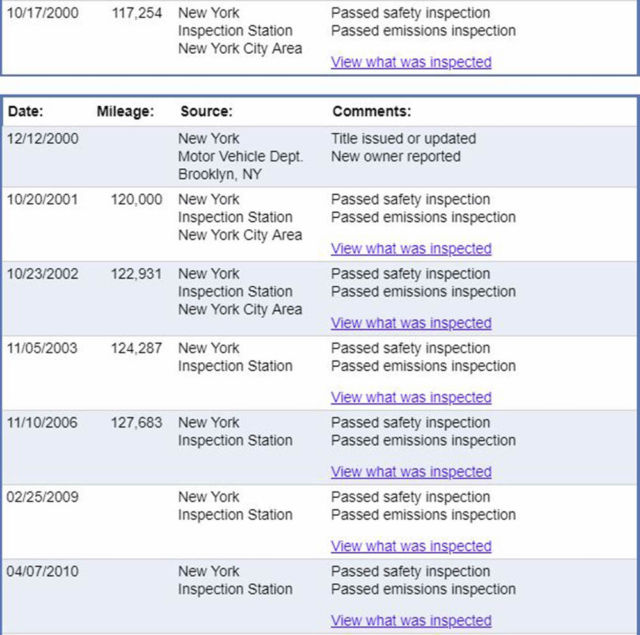View what was inspected on 11/05/2003
Viewport: 640px width, 635px height.
click(411, 397)
